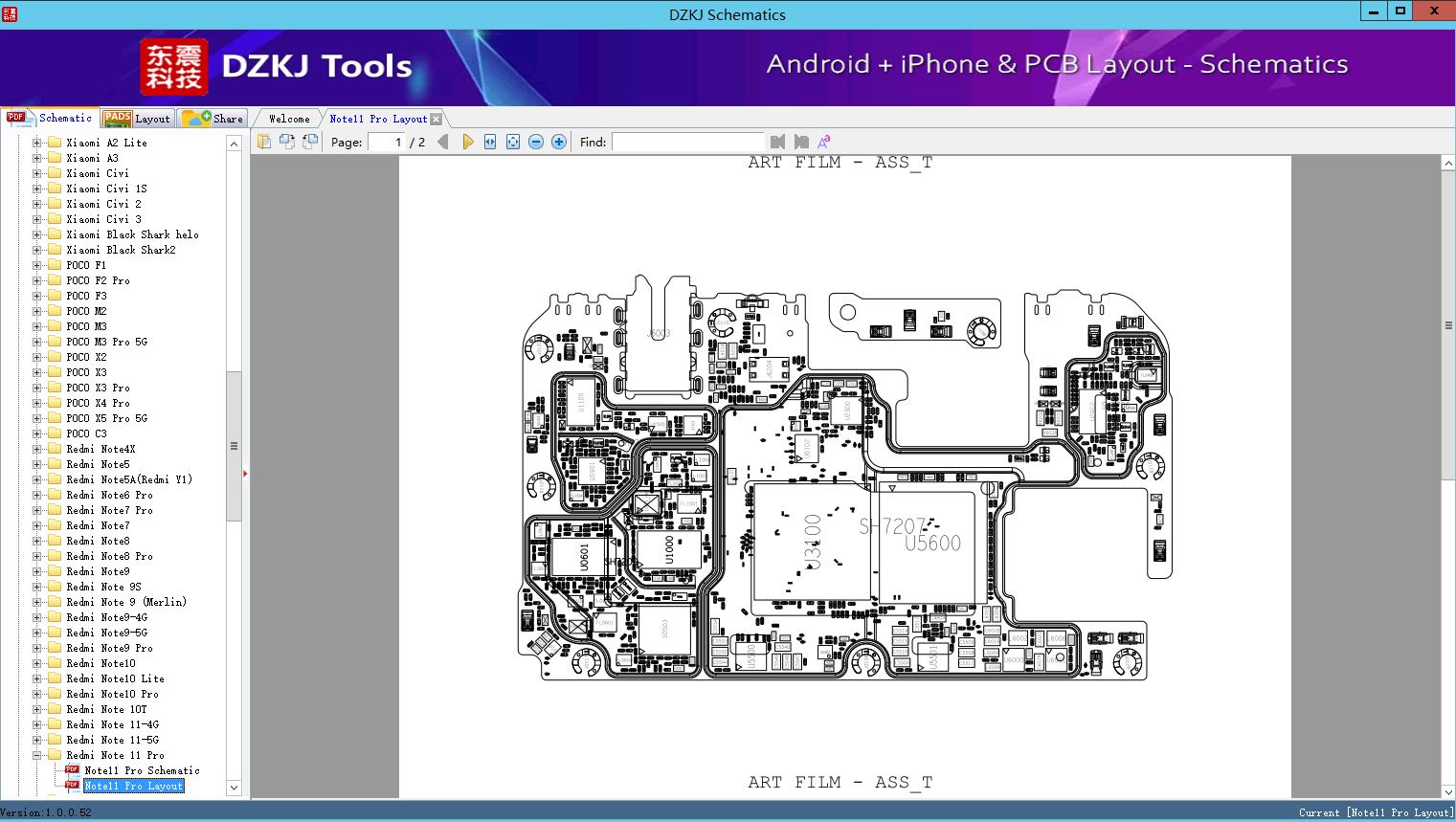
Task: Click the folder icon of Redmi Note10 Lite
Action: [55, 678]
